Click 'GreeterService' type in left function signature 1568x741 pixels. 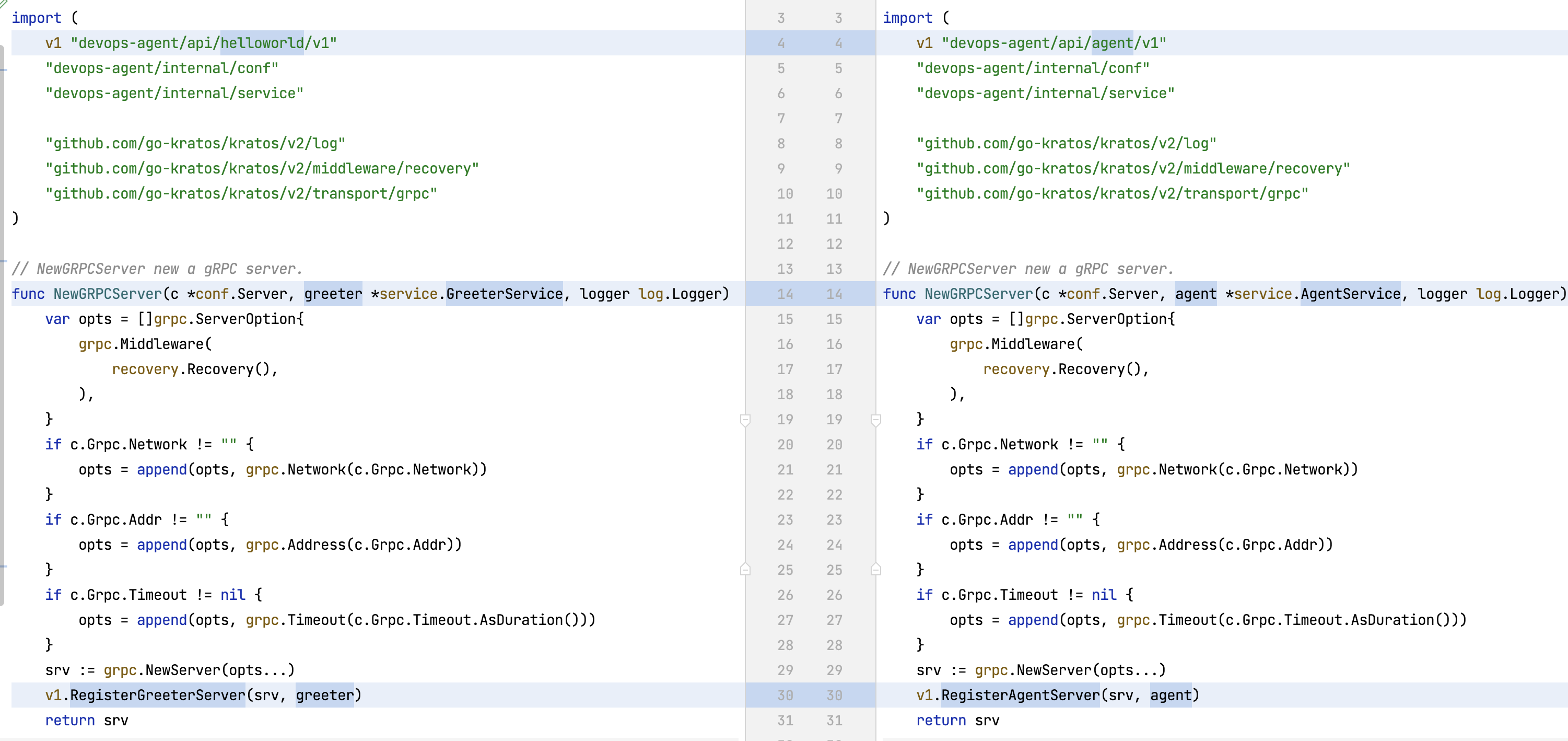click(504, 294)
